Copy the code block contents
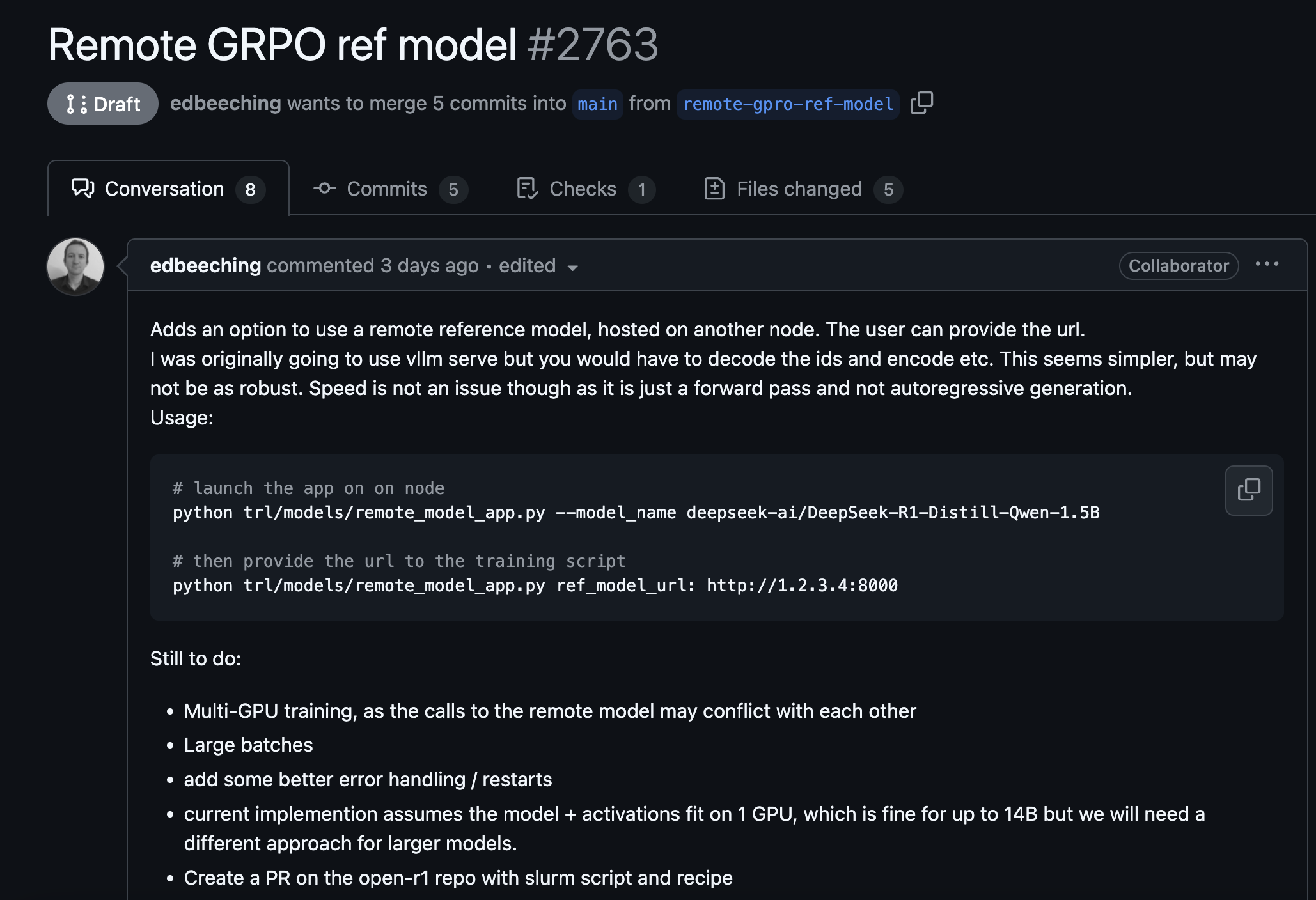Viewport: 1316px width, 900px height. click(x=1248, y=490)
